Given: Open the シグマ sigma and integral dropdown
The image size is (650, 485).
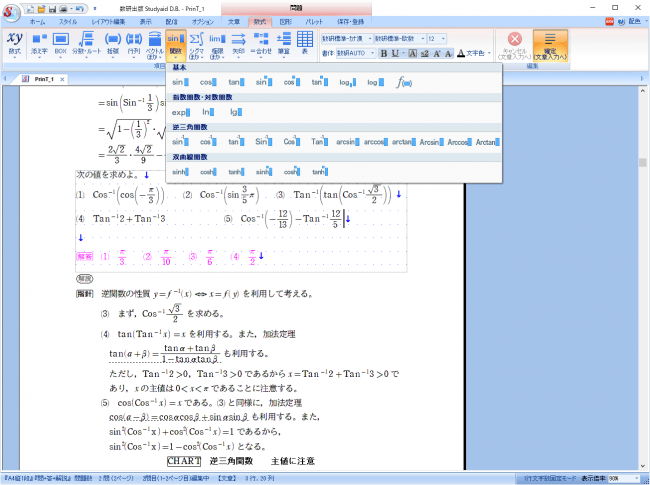Looking at the screenshot, I should point(196,44).
